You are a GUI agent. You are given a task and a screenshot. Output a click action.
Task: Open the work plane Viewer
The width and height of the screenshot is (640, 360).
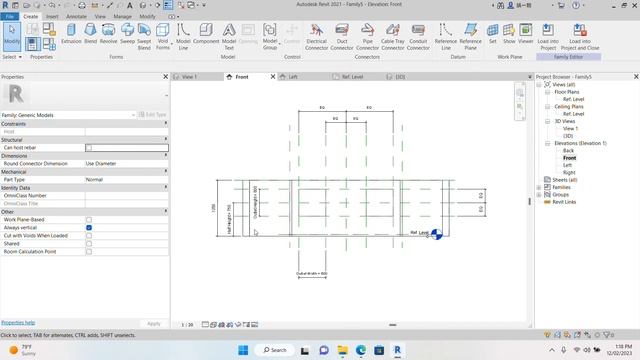coord(526,33)
